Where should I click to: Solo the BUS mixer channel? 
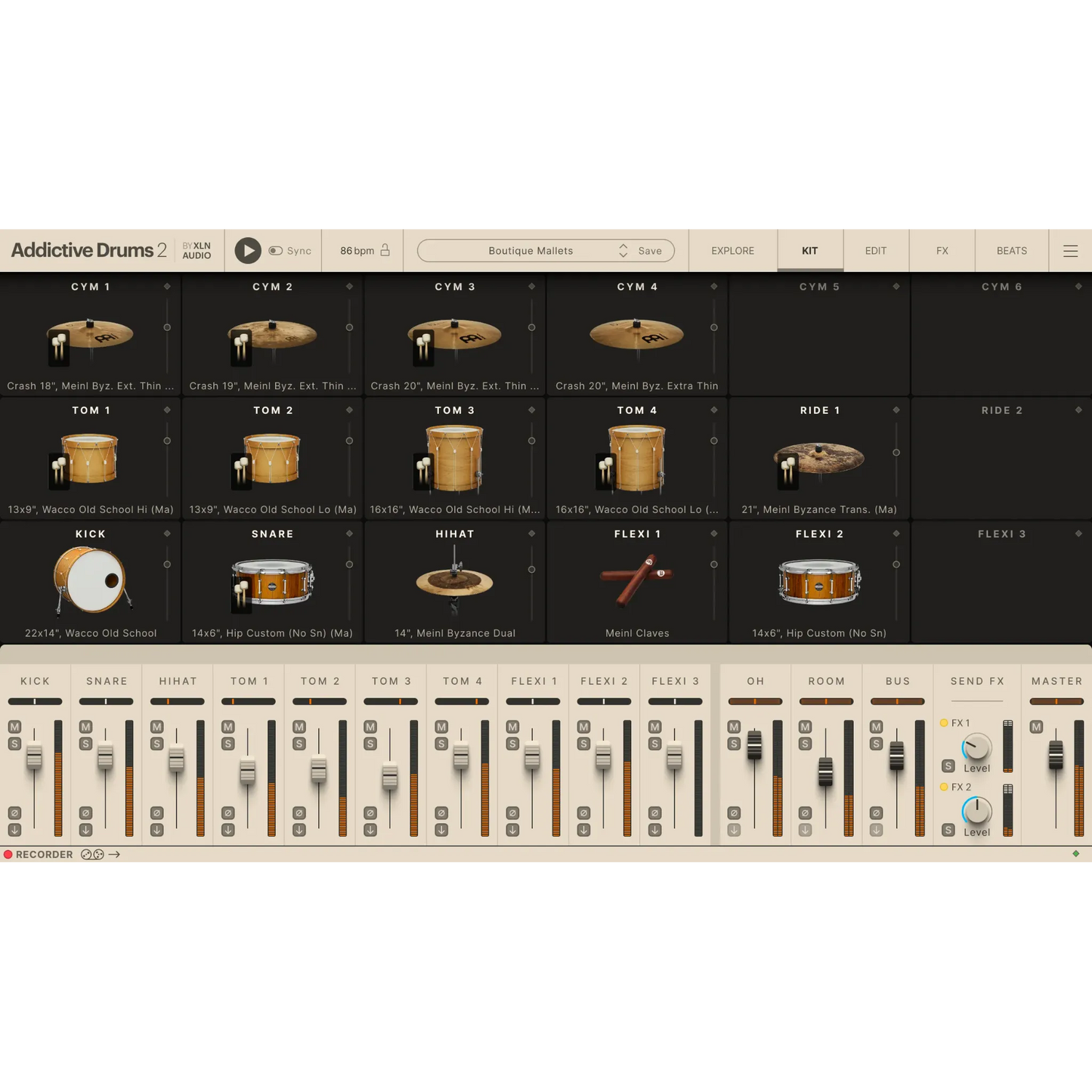[875, 743]
